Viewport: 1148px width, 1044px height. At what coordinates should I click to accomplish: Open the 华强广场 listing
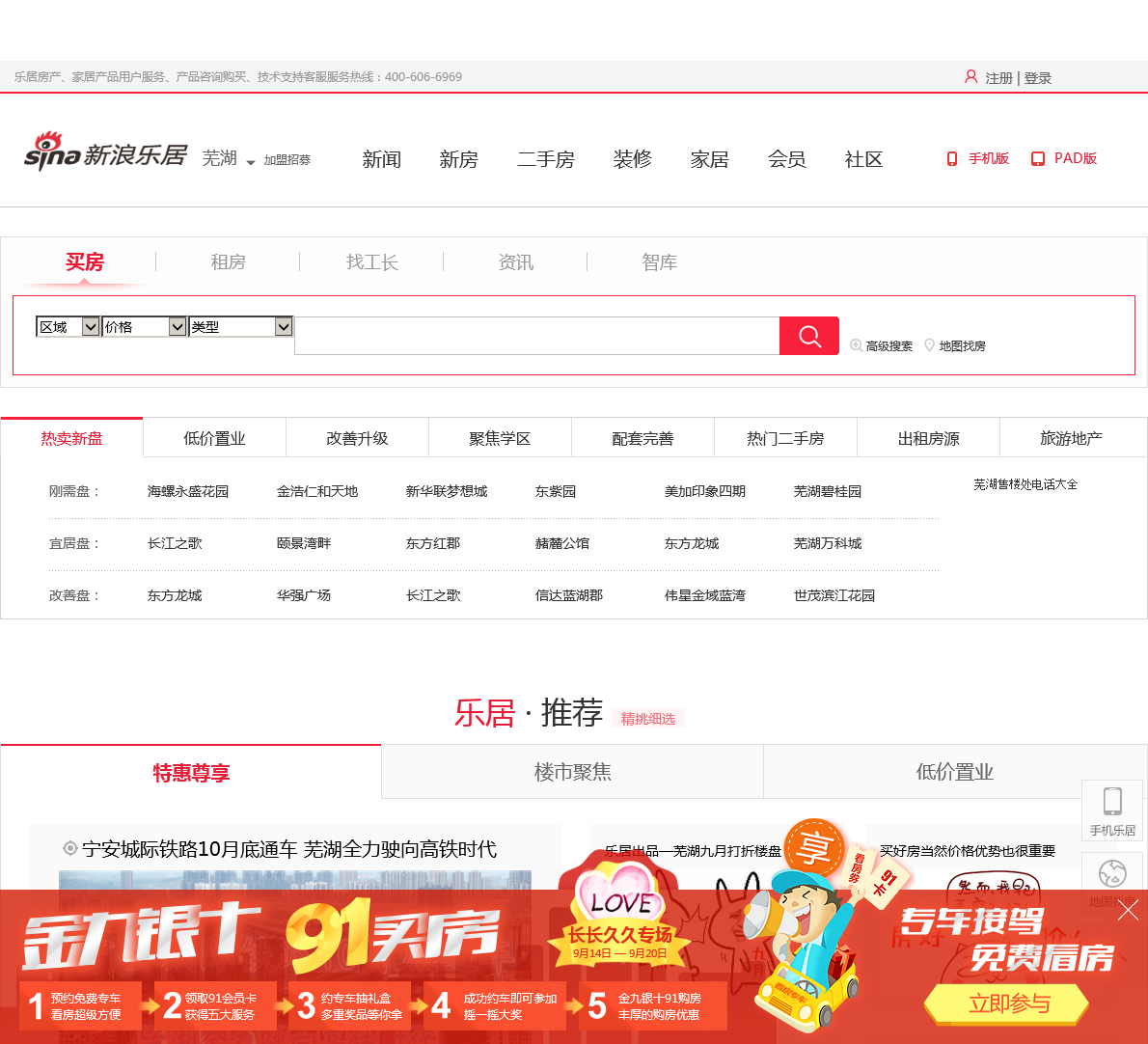tap(304, 595)
